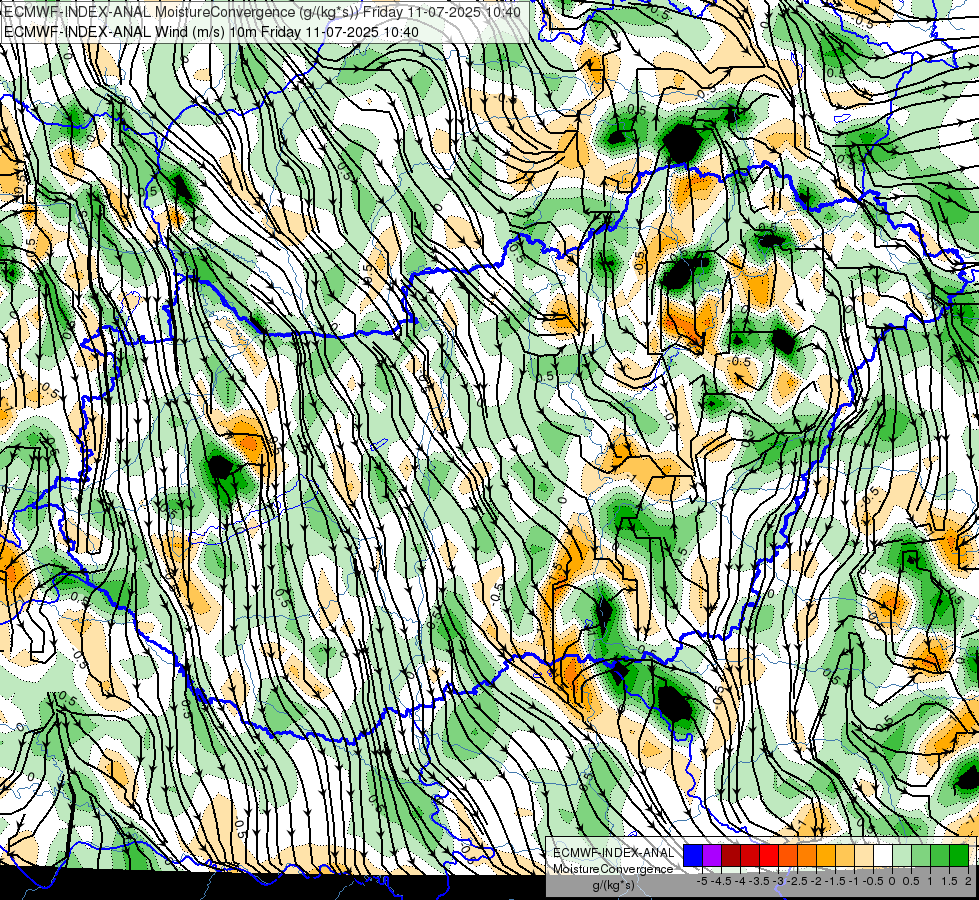The width and height of the screenshot is (979, 900).
Task: Click the pale peach swatch between -1 and -0.5
Action: coord(863,856)
